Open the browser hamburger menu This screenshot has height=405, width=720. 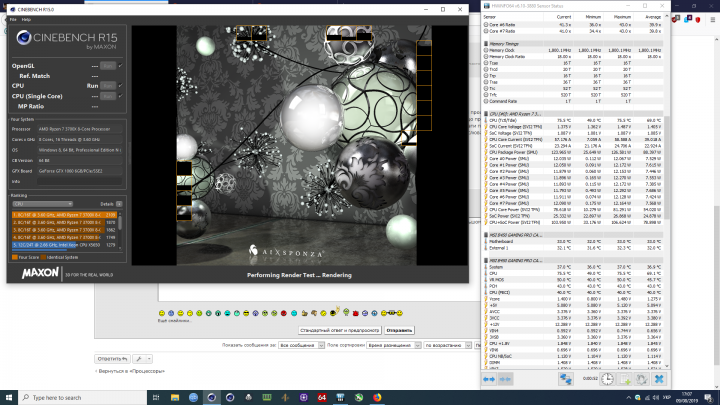712,19
